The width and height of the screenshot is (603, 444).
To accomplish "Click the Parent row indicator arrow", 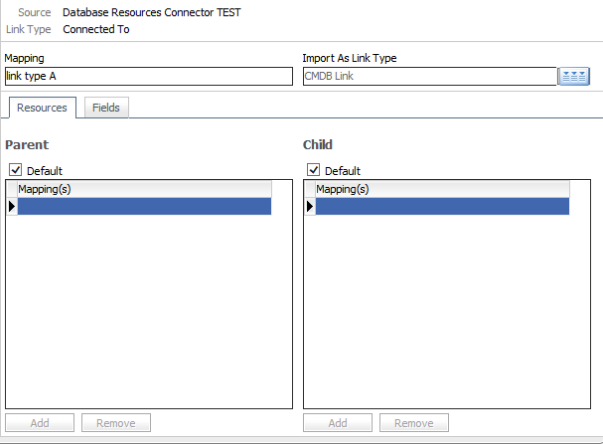I will [x=12, y=206].
